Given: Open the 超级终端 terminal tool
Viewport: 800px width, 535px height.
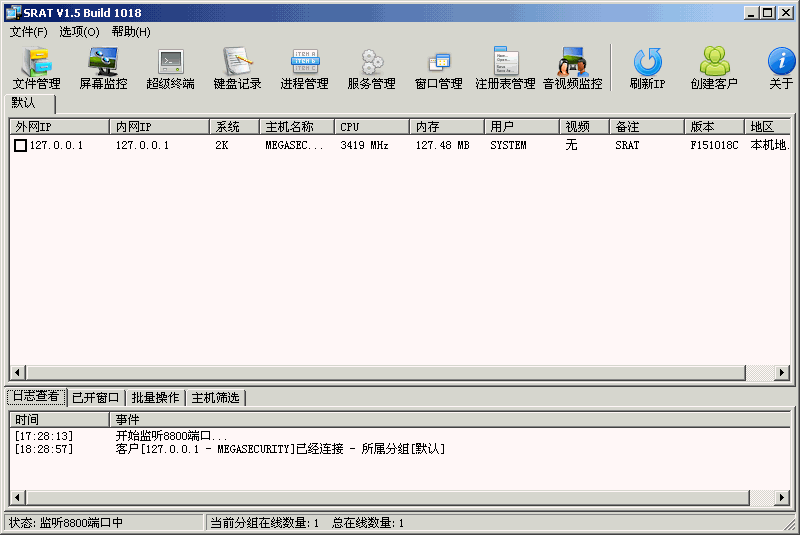Looking at the screenshot, I should 170,68.
